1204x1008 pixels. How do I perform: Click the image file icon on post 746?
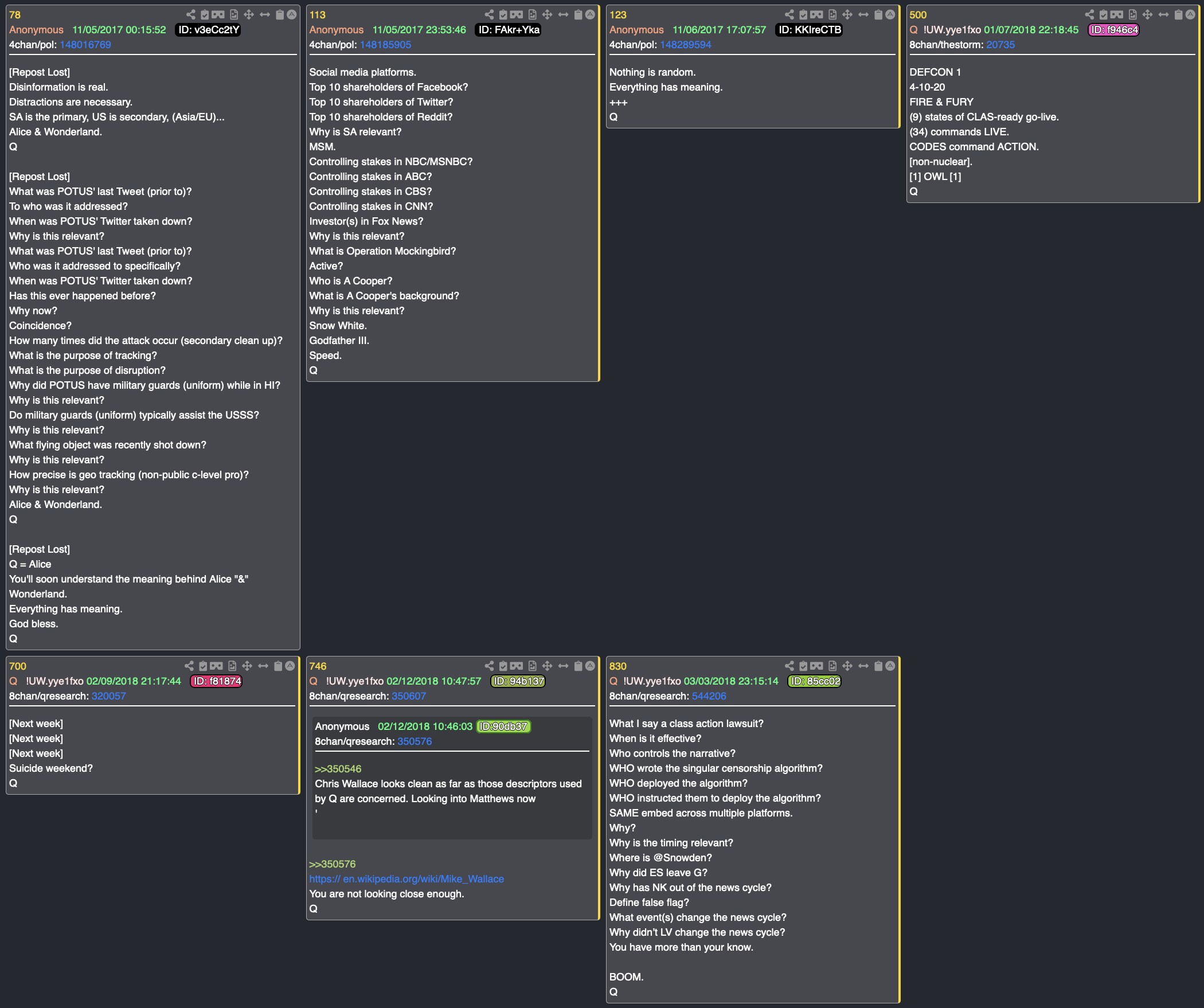coord(532,666)
